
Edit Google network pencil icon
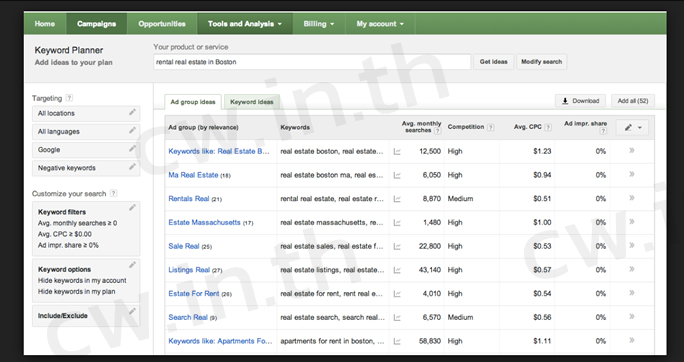point(132,149)
